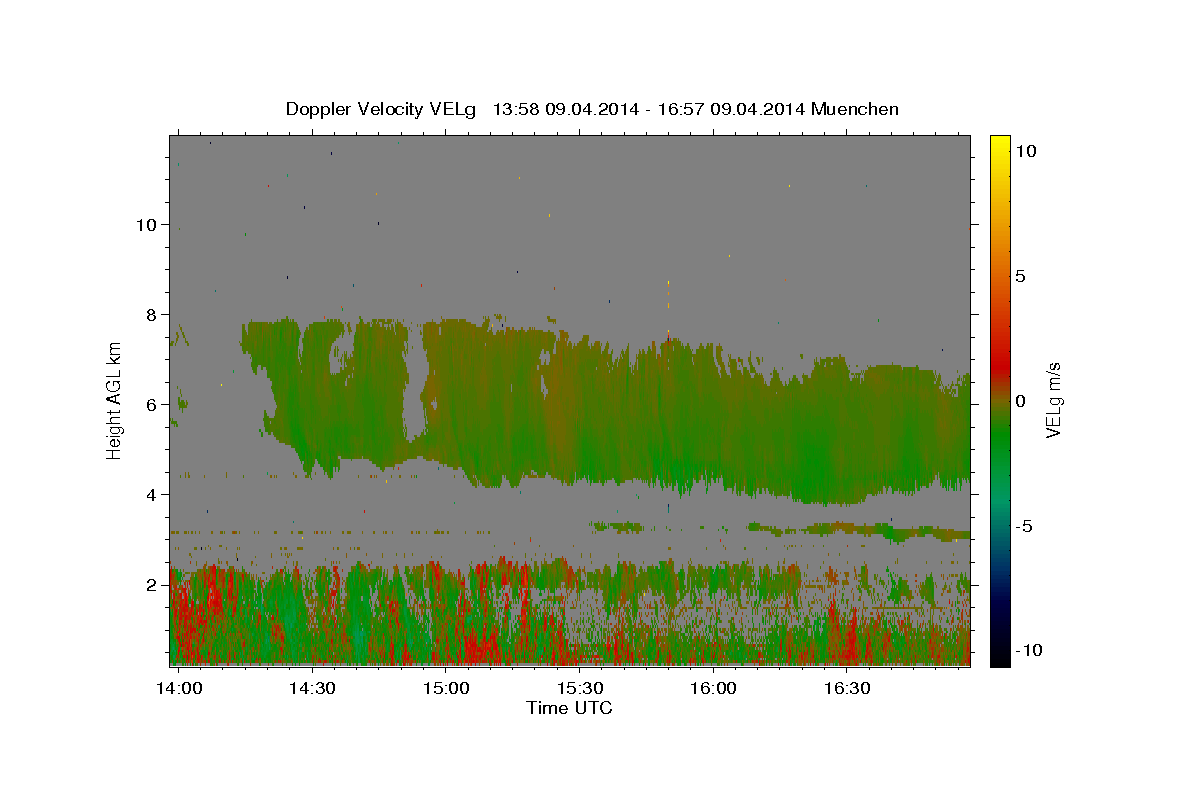
Task: Click the height tick label 10
Action: (x=145, y=224)
